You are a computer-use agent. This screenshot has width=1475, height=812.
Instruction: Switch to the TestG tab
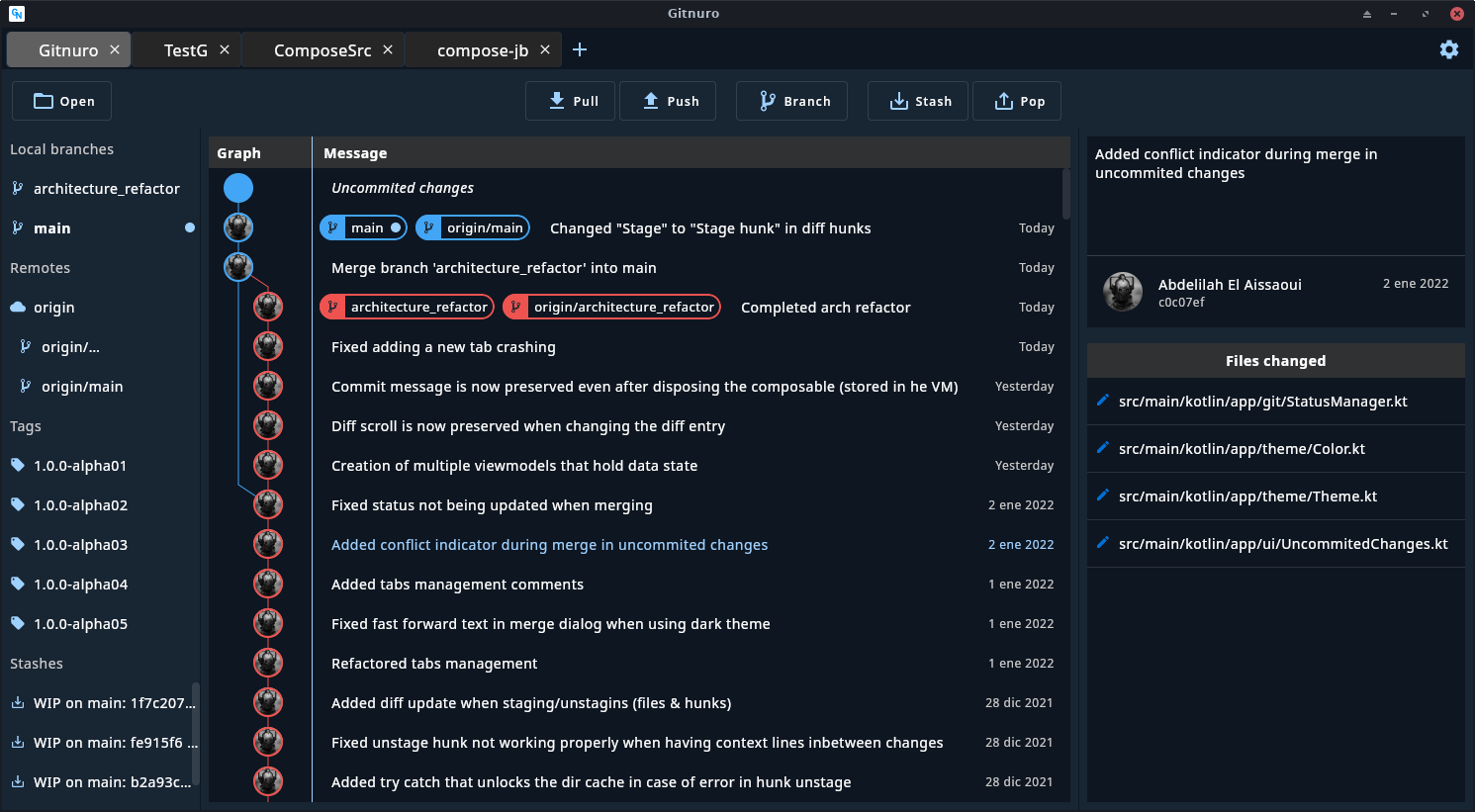(x=186, y=50)
